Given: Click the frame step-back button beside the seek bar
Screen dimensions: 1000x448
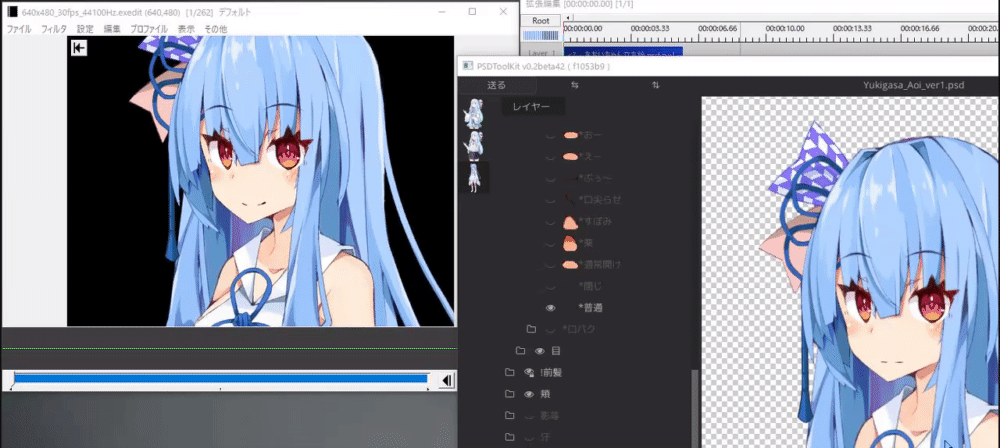Looking at the screenshot, I should (447, 381).
